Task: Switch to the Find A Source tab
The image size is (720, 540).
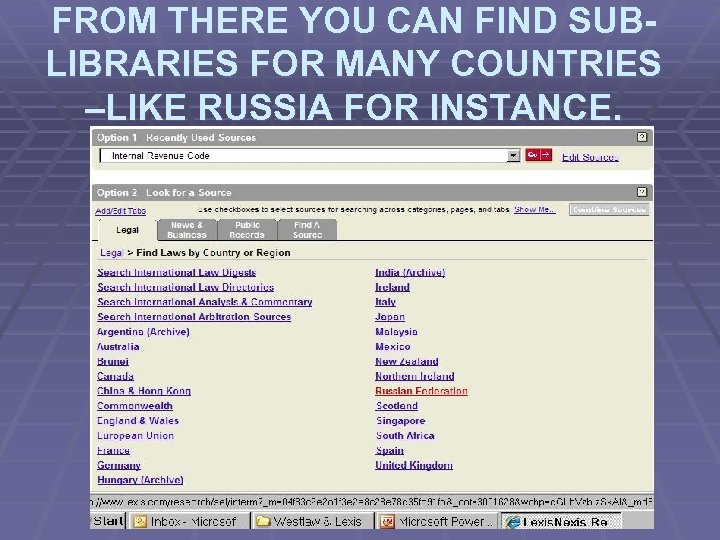Action: (x=307, y=230)
